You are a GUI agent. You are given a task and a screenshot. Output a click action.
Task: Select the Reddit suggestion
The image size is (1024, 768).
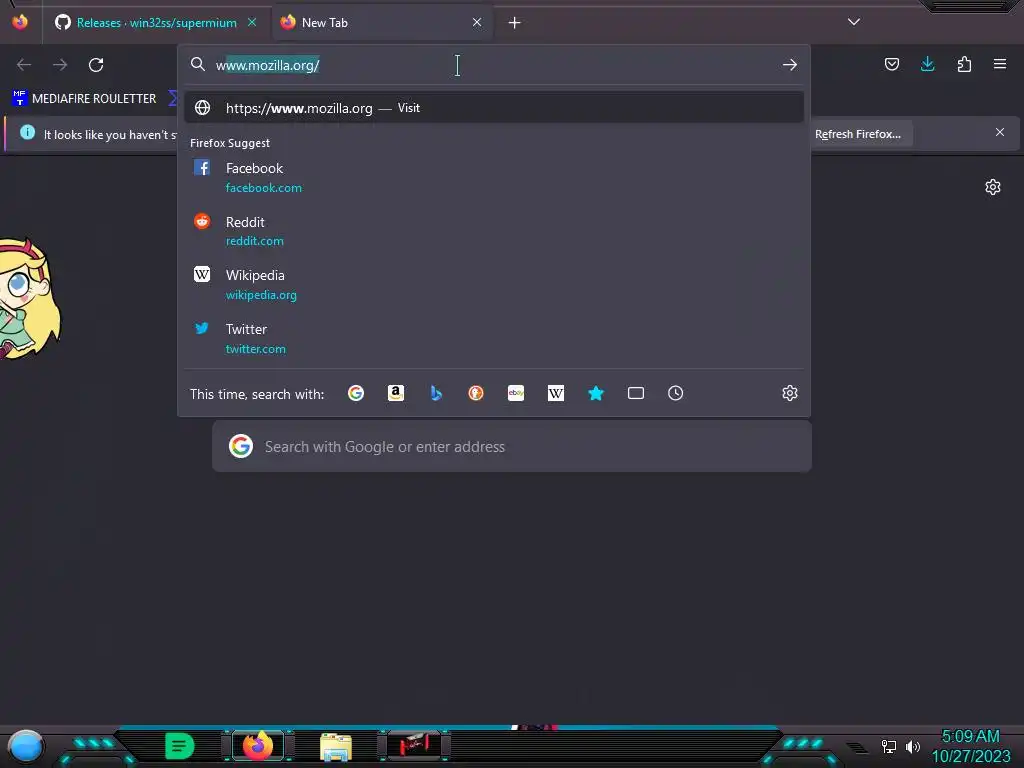coord(494,231)
